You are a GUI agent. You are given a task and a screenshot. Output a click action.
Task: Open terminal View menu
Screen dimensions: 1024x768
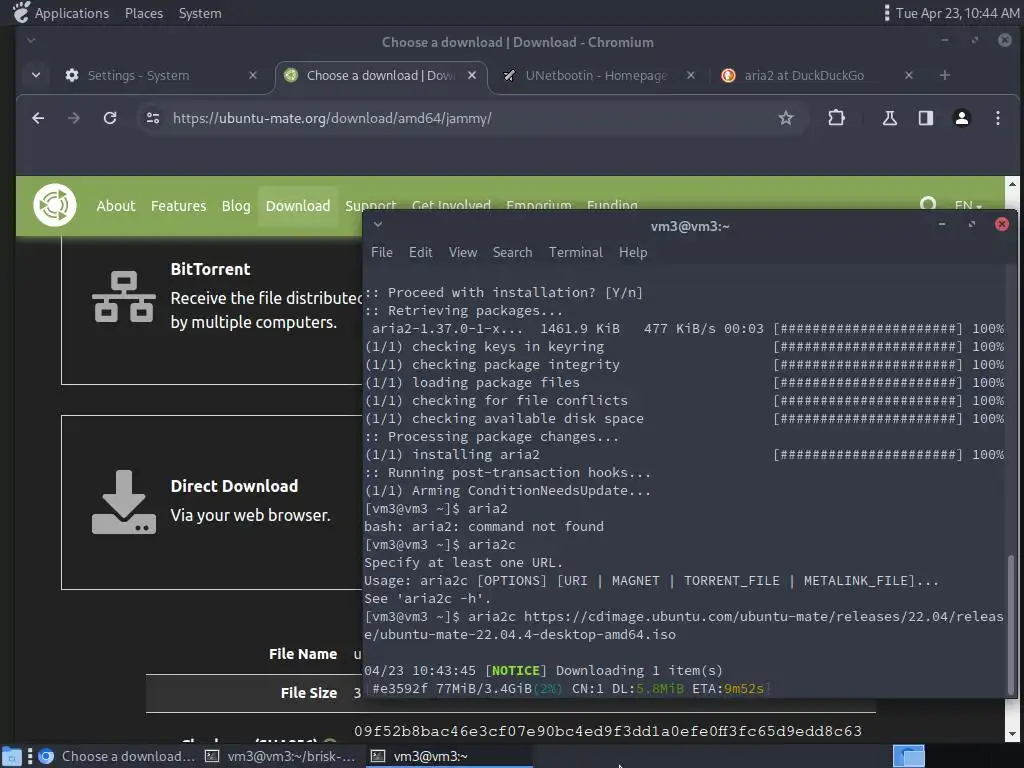pyautogui.click(x=462, y=253)
